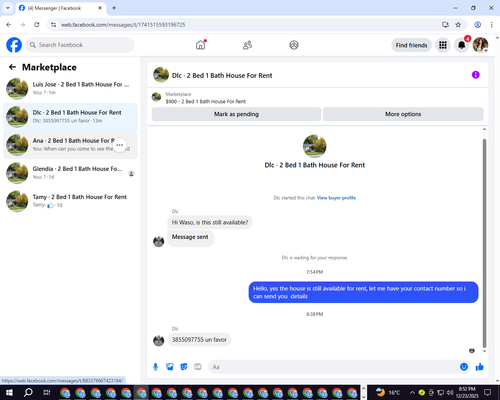
Task: Open the volume control in system tray
Action: tap(450, 392)
